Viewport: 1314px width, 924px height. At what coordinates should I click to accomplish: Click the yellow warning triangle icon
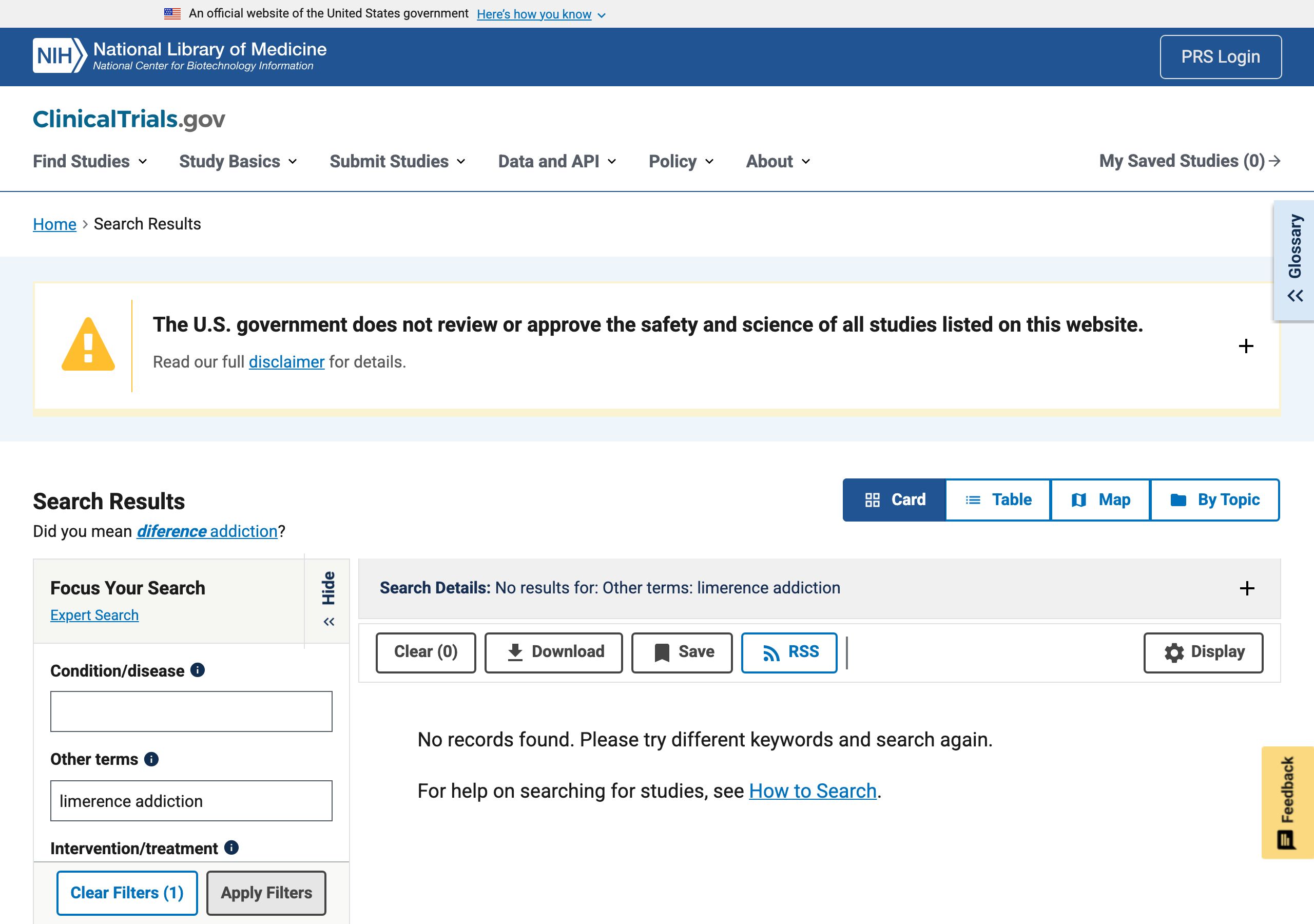pos(88,344)
